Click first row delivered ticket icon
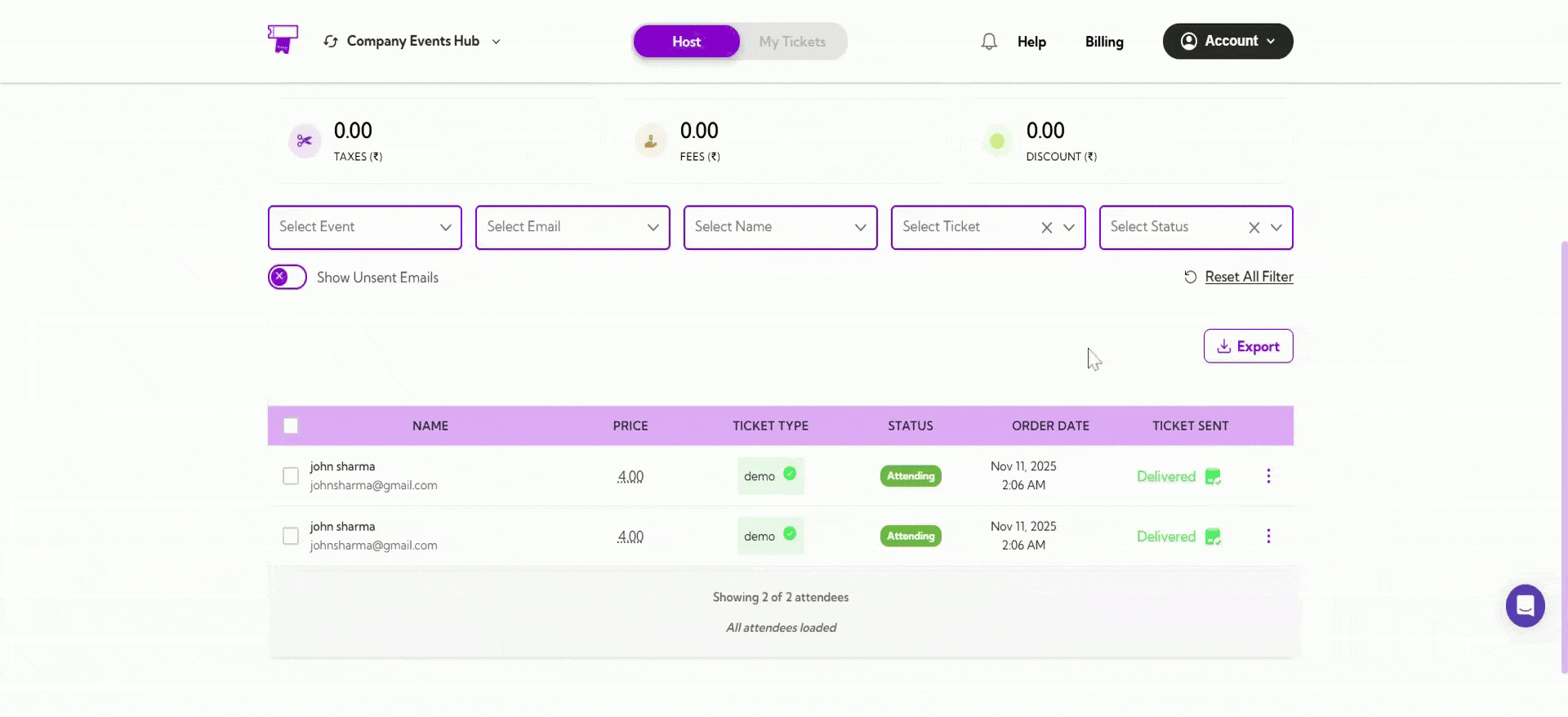 (1213, 476)
